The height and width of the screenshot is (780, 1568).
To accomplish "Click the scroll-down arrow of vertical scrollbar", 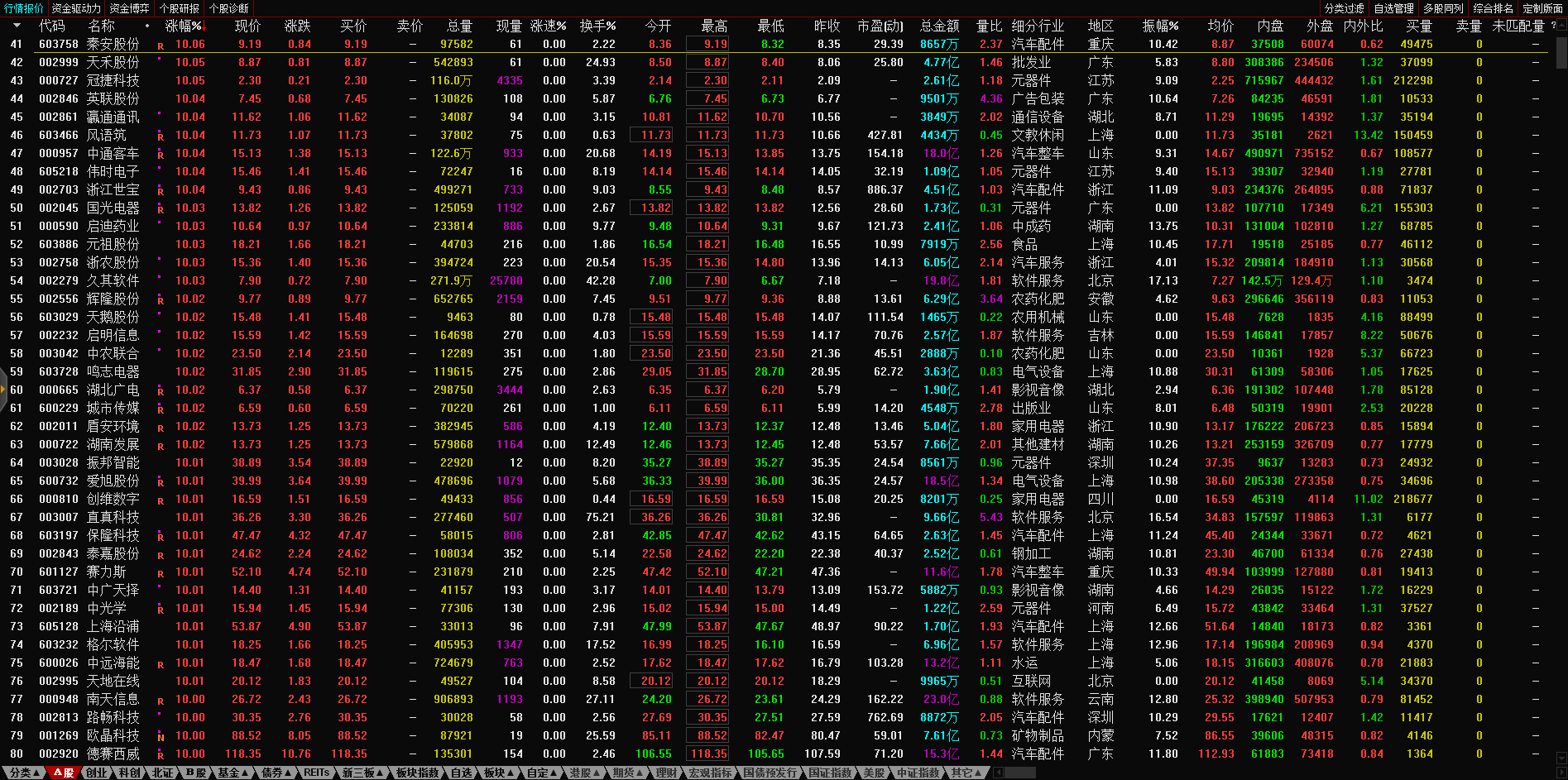I will pos(1561,757).
